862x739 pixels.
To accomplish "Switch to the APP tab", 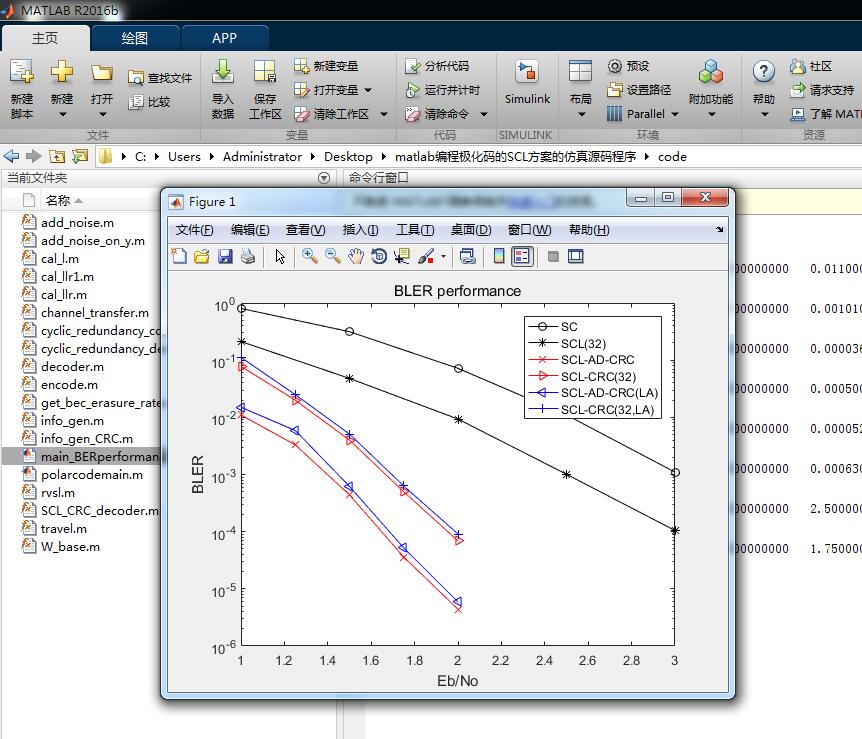I will (224, 38).
